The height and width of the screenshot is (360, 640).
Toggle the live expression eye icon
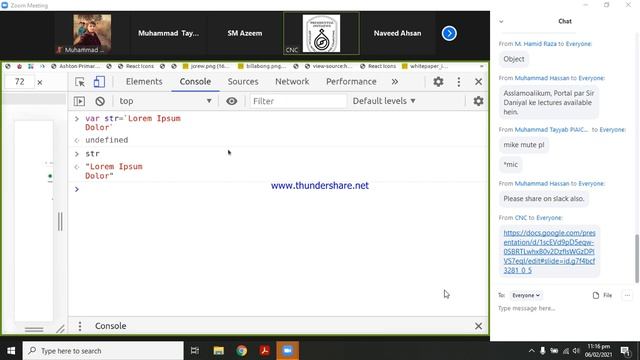tap(231, 101)
